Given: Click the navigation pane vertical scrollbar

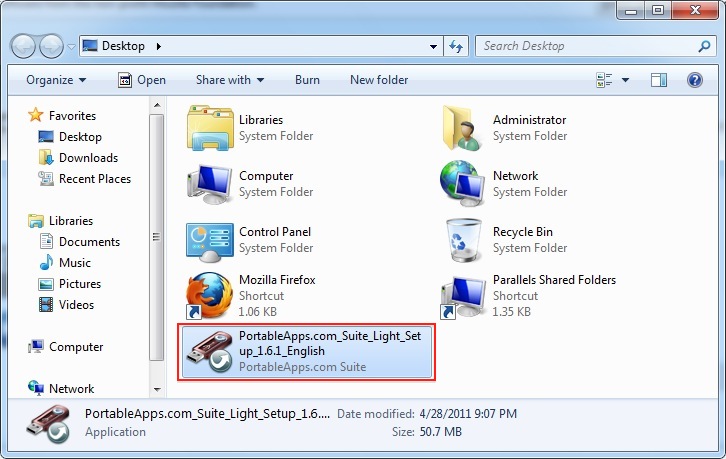Looking at the screenshot, I should (x=155, y=237).
